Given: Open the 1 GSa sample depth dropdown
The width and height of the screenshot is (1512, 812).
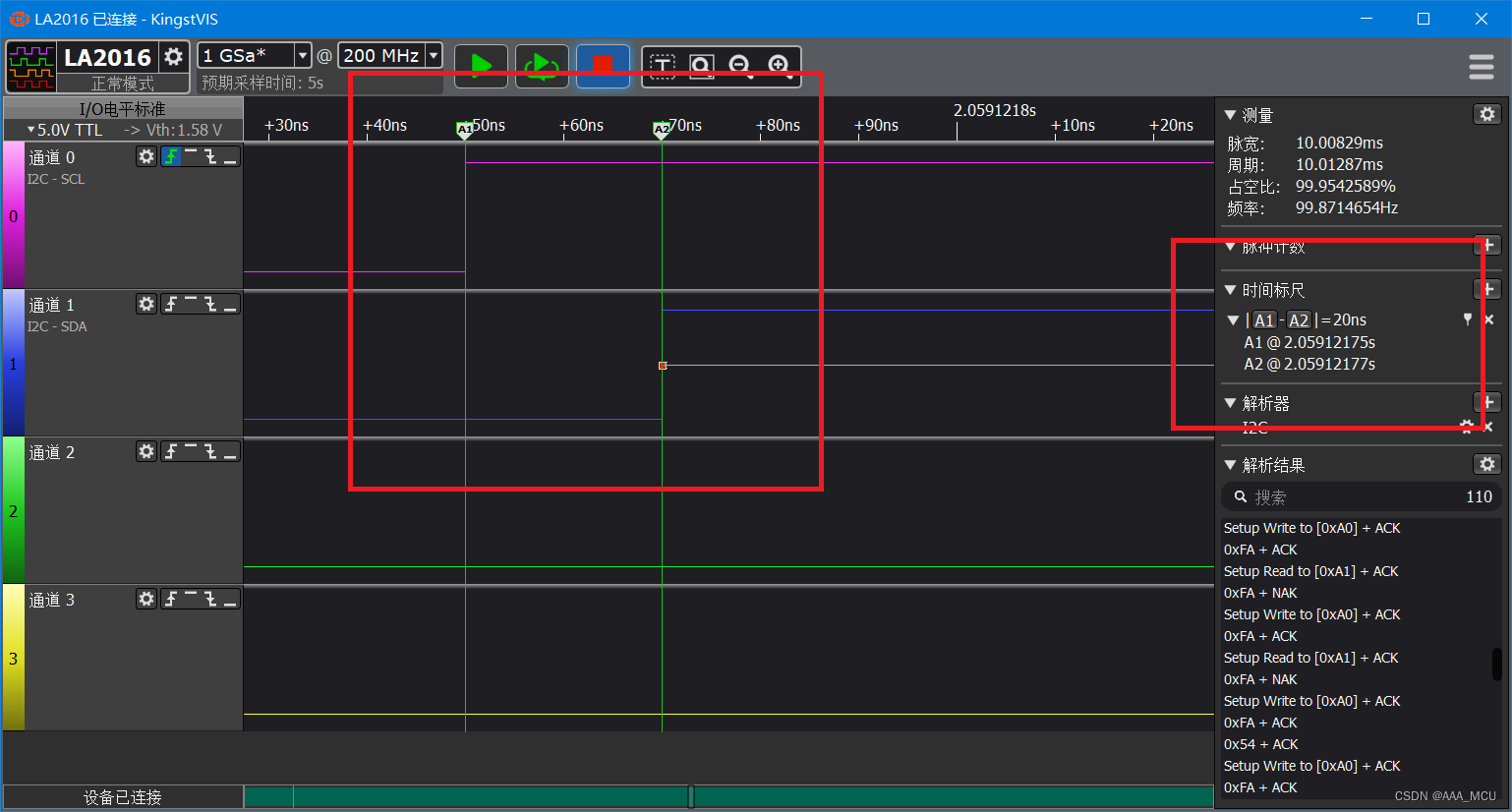Looking at the screenshot, I should 303,56.
